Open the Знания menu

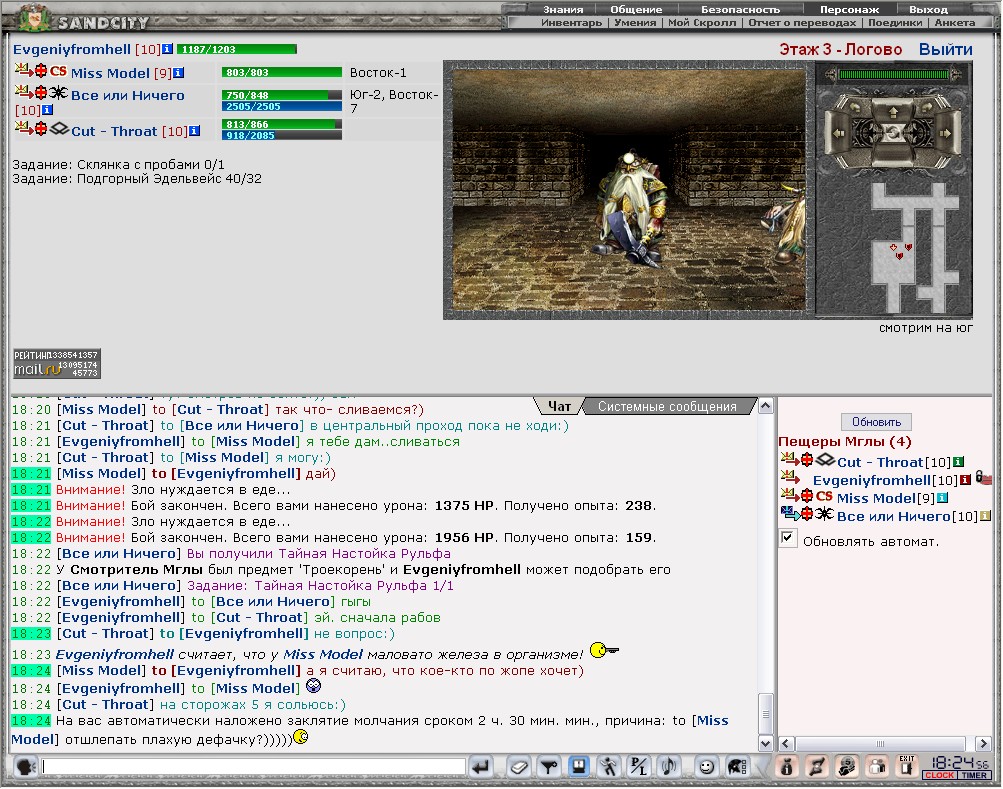(563, 10)
